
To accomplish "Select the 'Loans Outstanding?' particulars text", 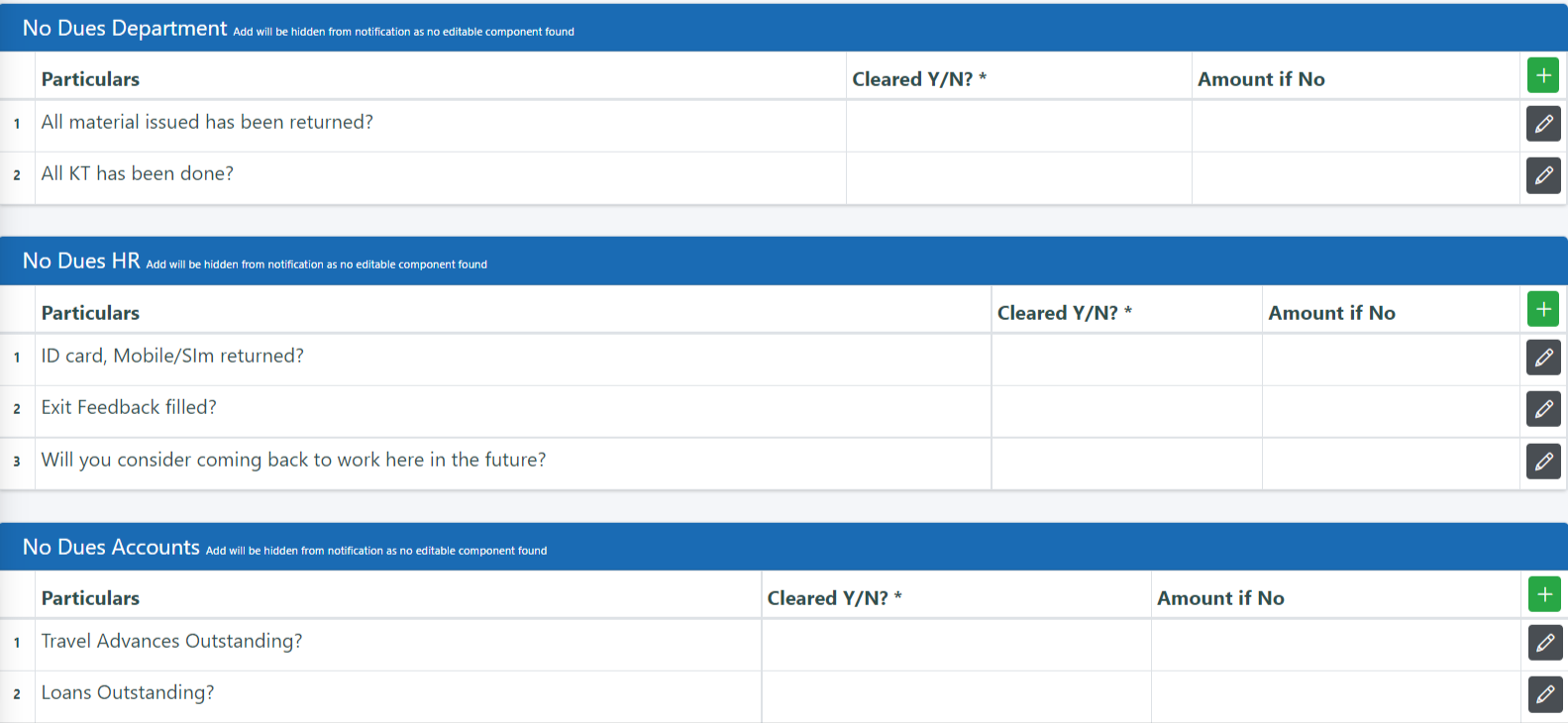I will pos(128,692).
